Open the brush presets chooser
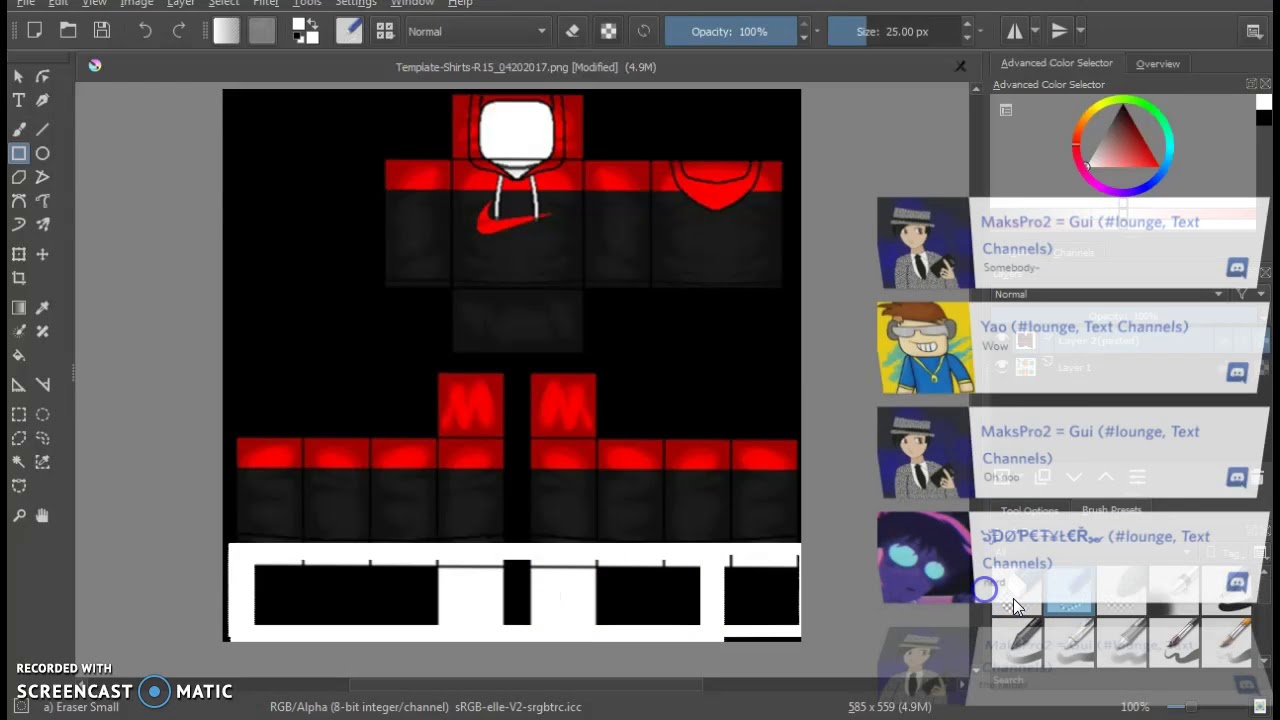The width and height of the screenshot is (1280, 720). tap(385, 31)
